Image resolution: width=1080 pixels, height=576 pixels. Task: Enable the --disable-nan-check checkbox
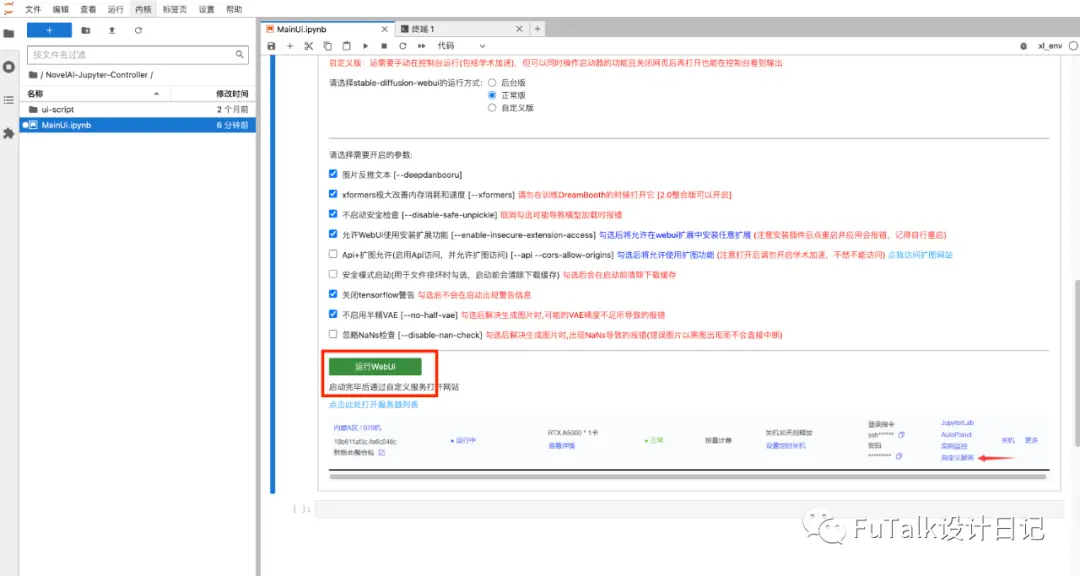point(333,334)
